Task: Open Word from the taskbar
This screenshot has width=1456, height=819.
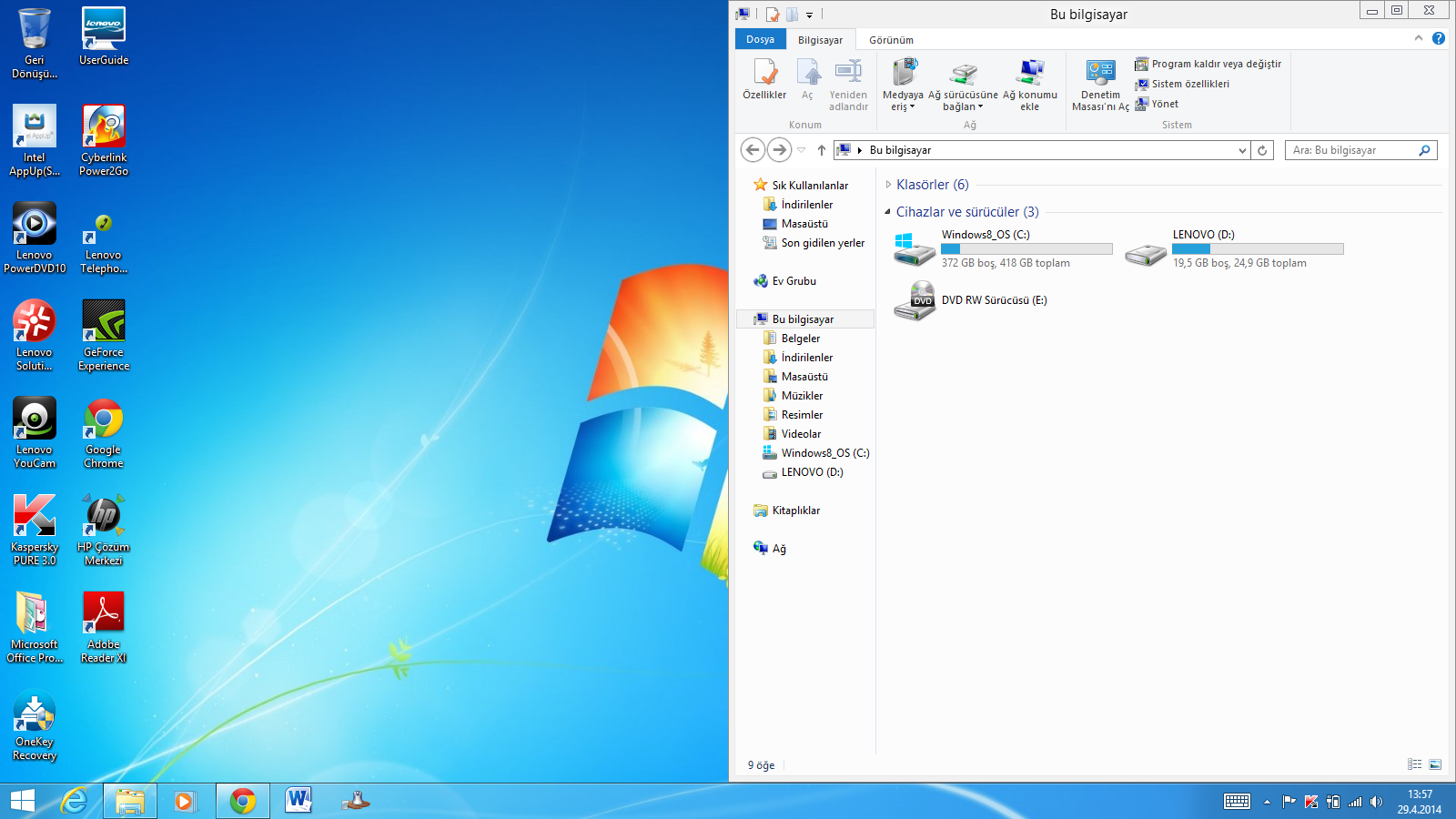Action: pos(298,801)
